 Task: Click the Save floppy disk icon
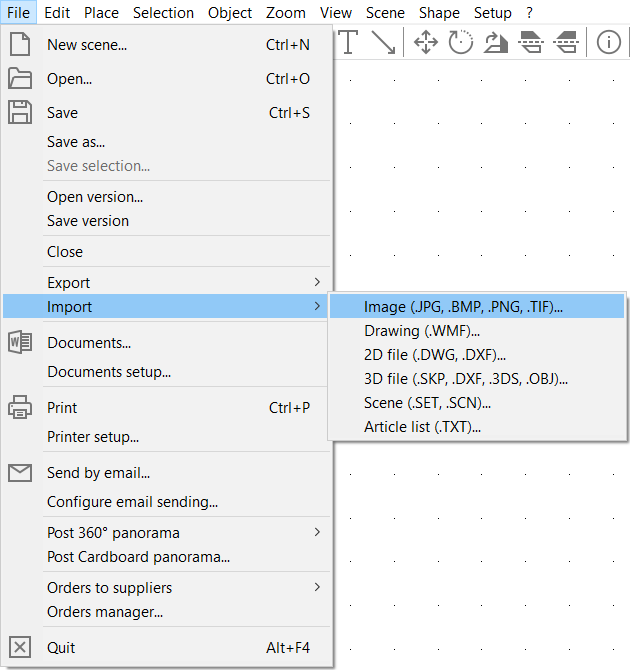20,113
